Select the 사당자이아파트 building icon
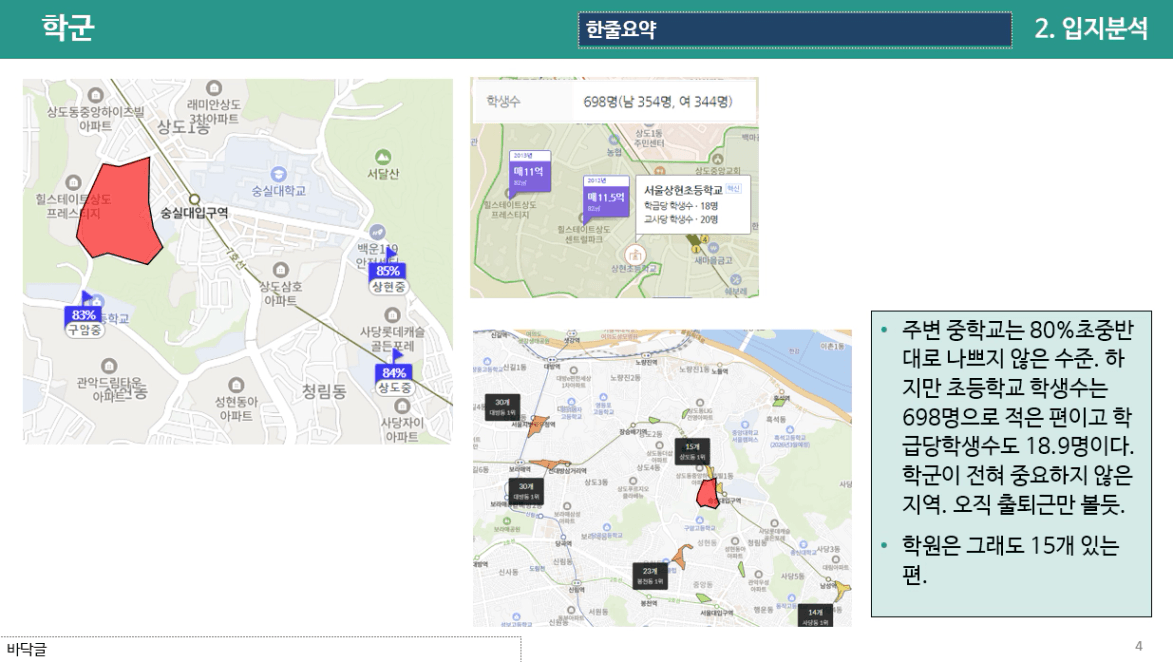Screen dimensions: 1173x662 pyautogui.click(x=402, y=406)
